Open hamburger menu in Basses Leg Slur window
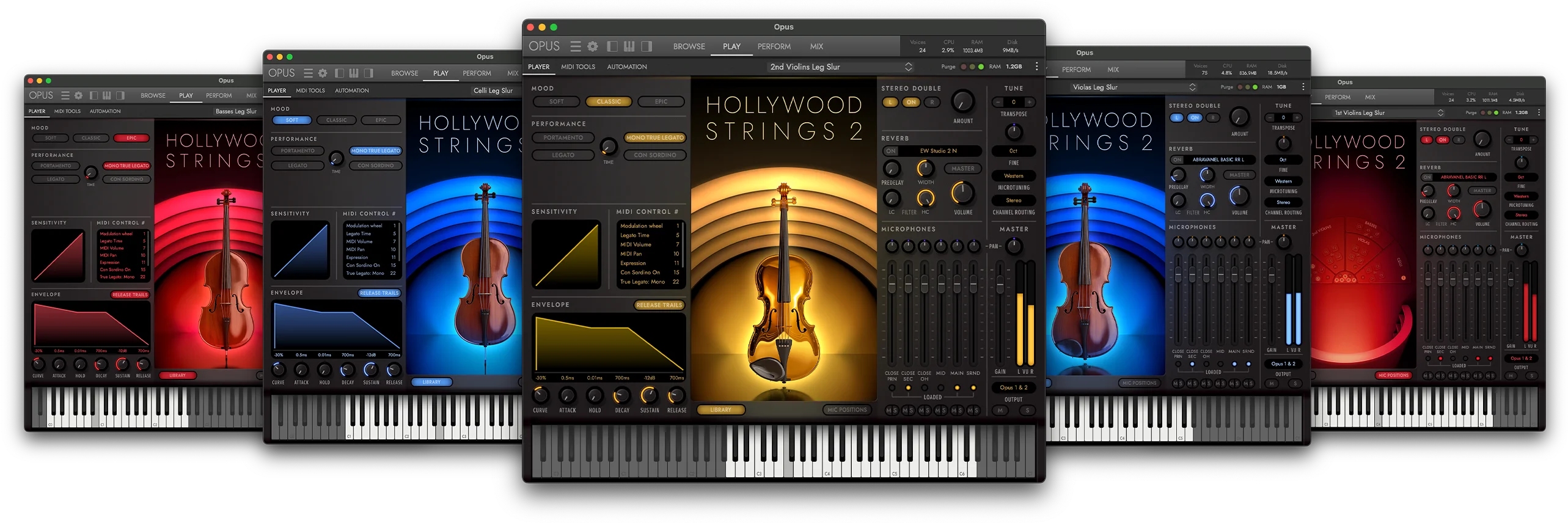Screen dimensions: 1568x523 (65, 95)
